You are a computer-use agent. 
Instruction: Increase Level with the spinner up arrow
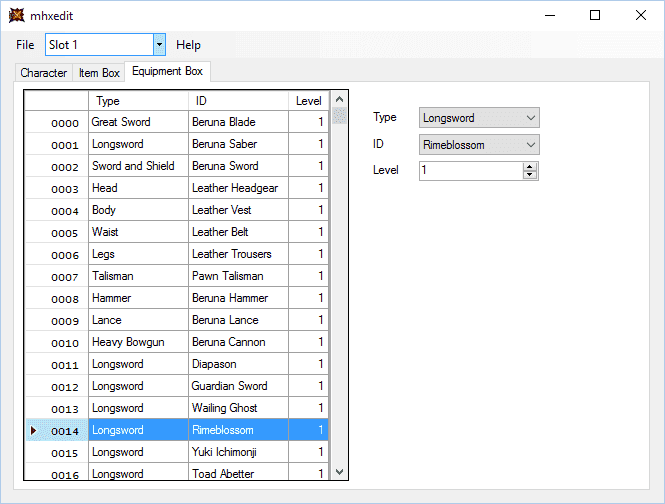[x=529, y=167]
